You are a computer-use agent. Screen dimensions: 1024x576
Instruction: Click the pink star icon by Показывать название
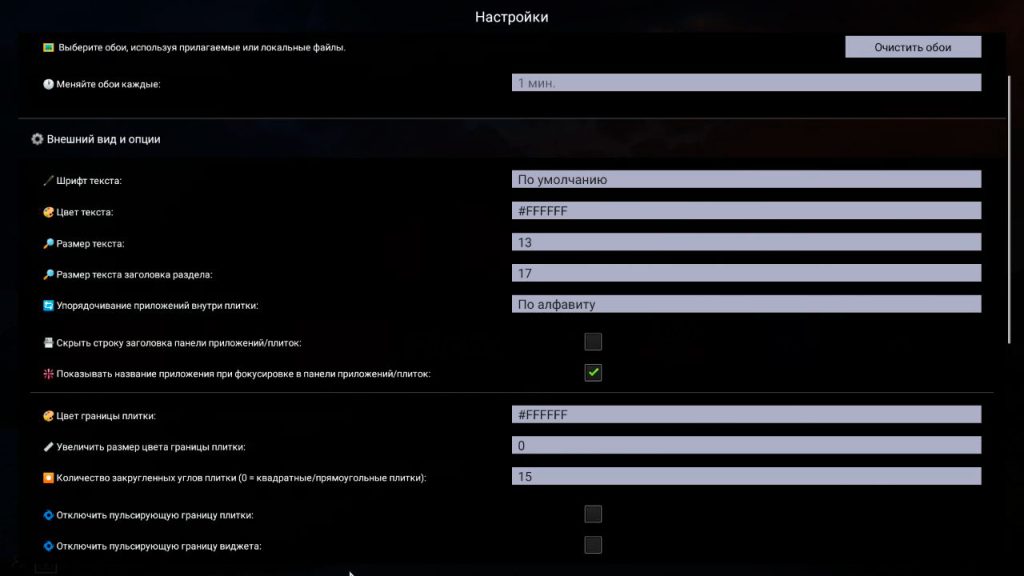point(48,374)
